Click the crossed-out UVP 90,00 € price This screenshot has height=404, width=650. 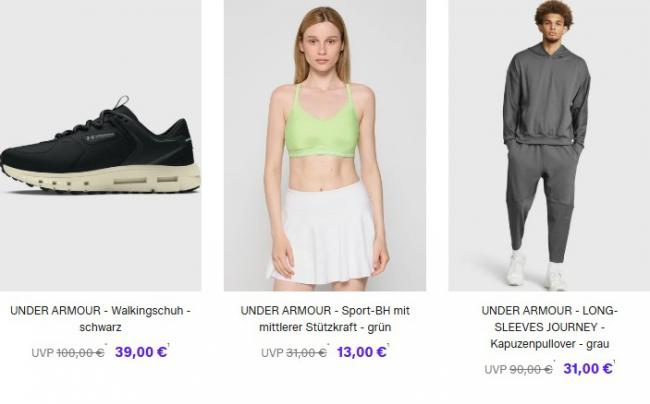(518, 369)
